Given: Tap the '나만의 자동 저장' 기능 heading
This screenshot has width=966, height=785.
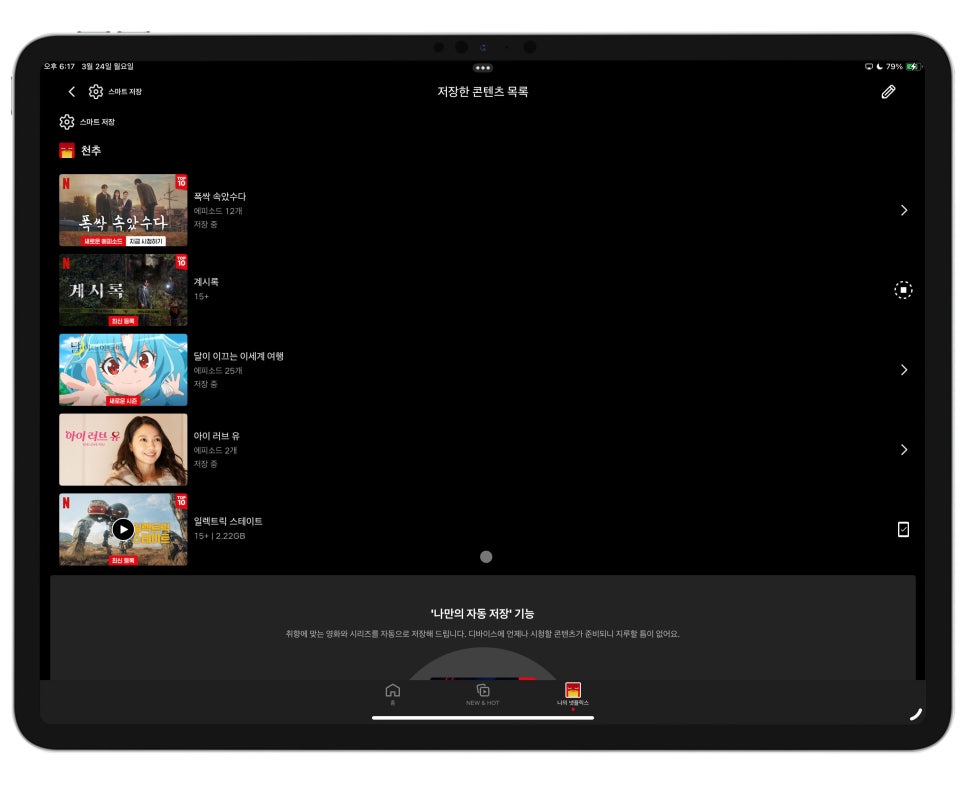Looking at the screenshot, I should (482, 614).
